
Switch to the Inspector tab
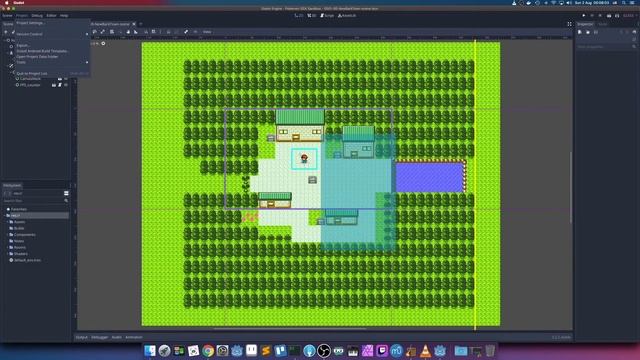585,24
